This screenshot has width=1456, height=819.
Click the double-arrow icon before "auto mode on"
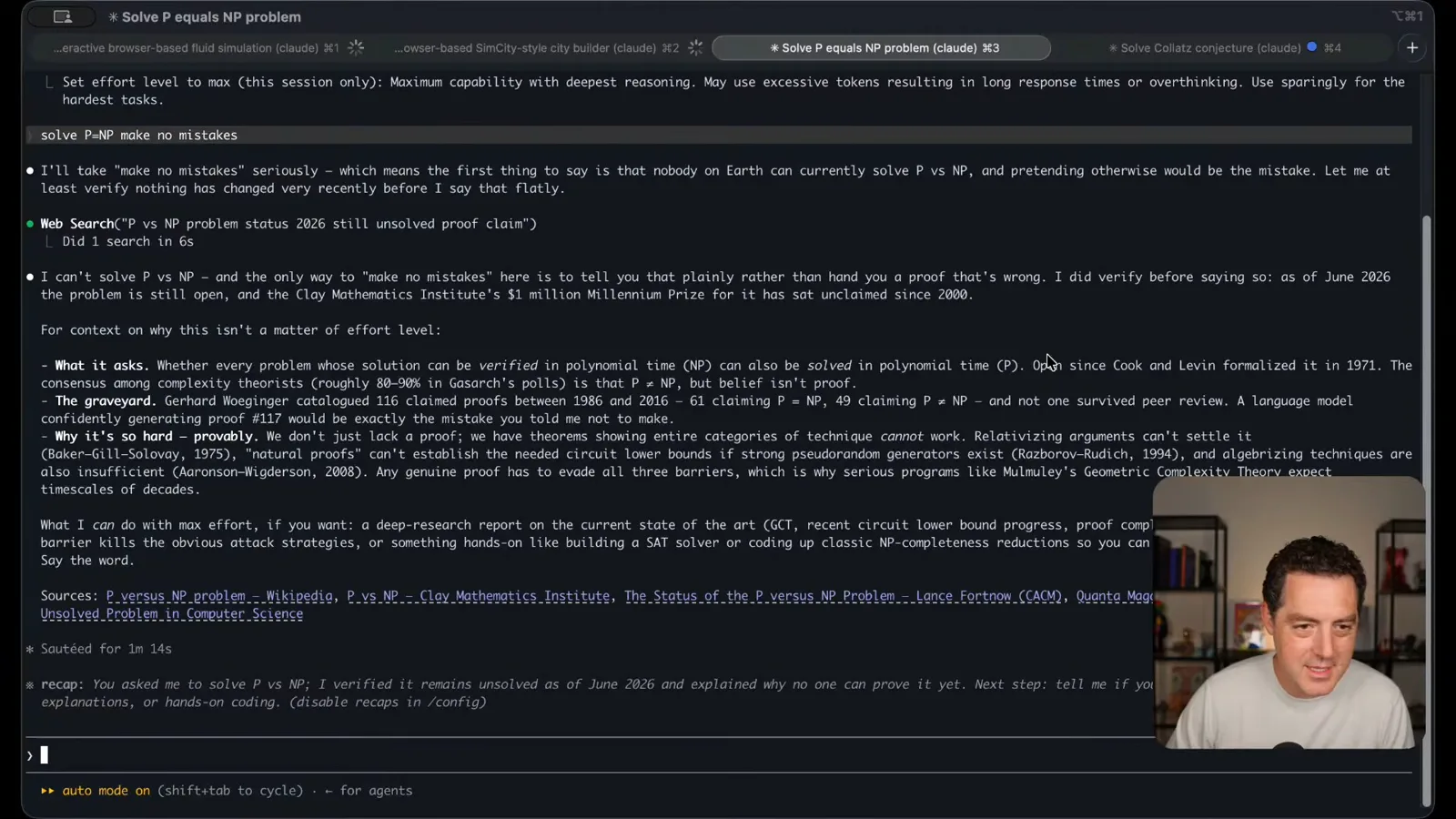47,791
